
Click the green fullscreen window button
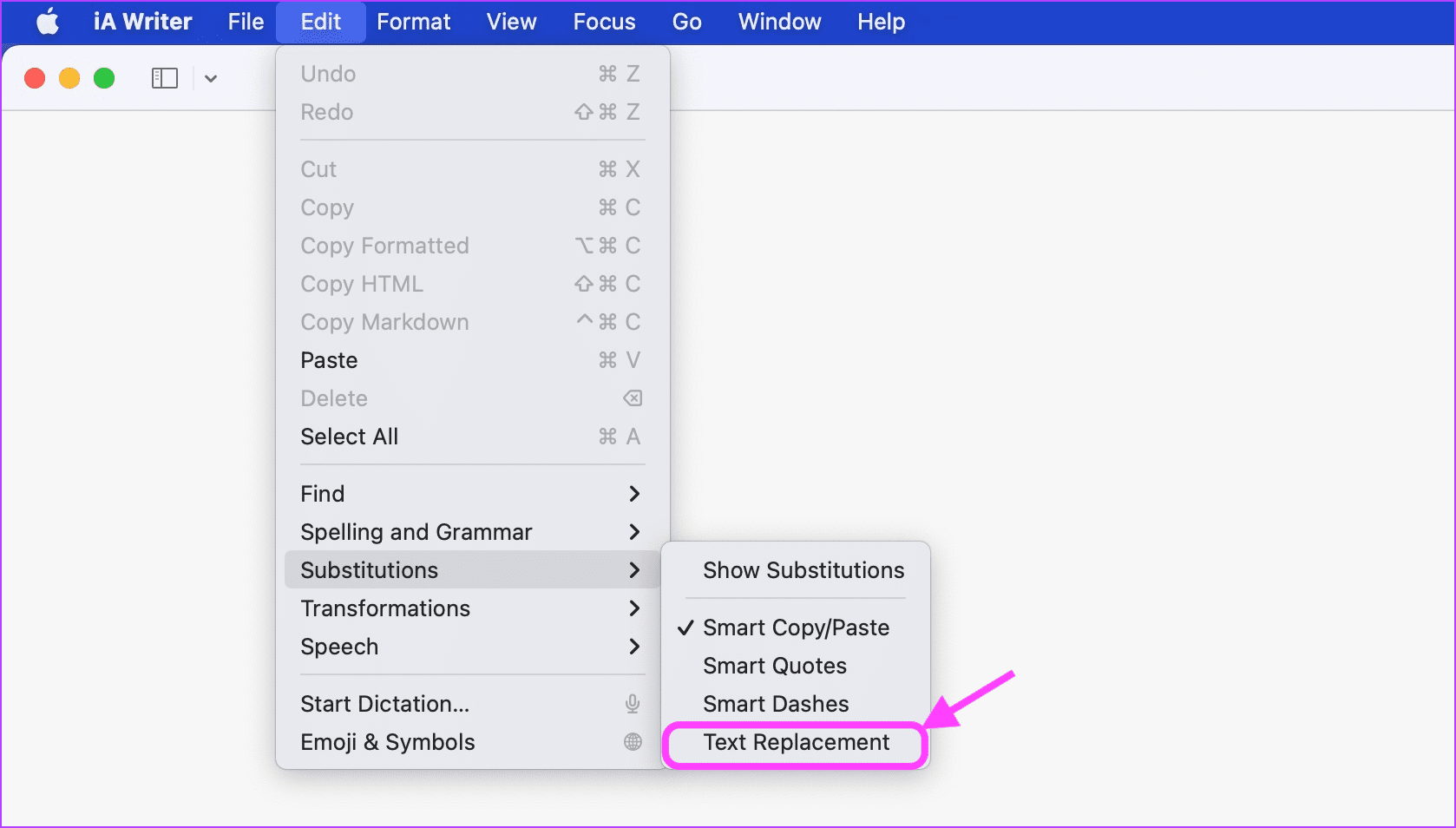tap(104, 78)
